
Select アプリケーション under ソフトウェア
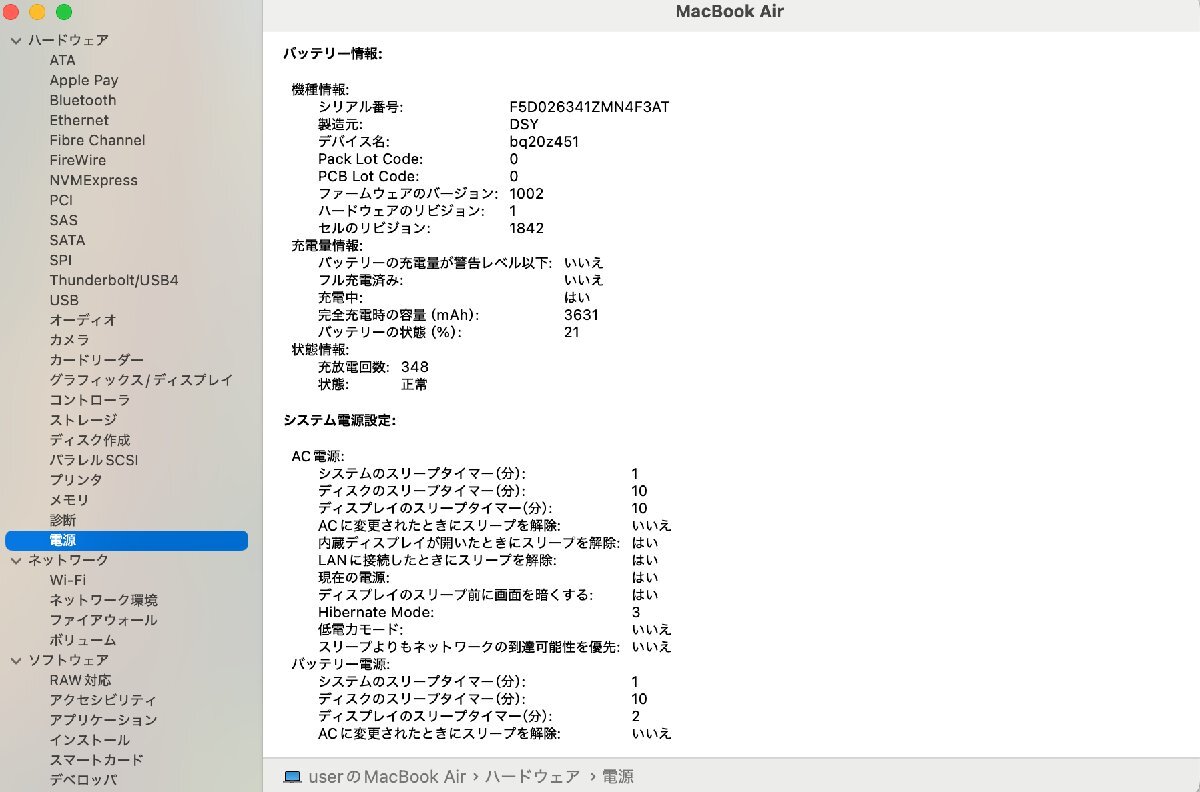pyautogui.click(x=104, y=720)
